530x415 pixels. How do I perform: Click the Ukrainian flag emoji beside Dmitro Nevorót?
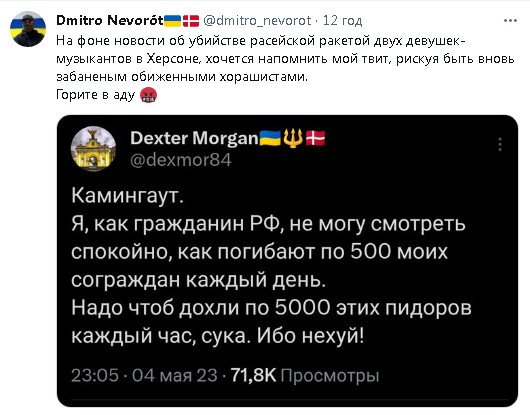pyautogui.click(x=172, y=21)
